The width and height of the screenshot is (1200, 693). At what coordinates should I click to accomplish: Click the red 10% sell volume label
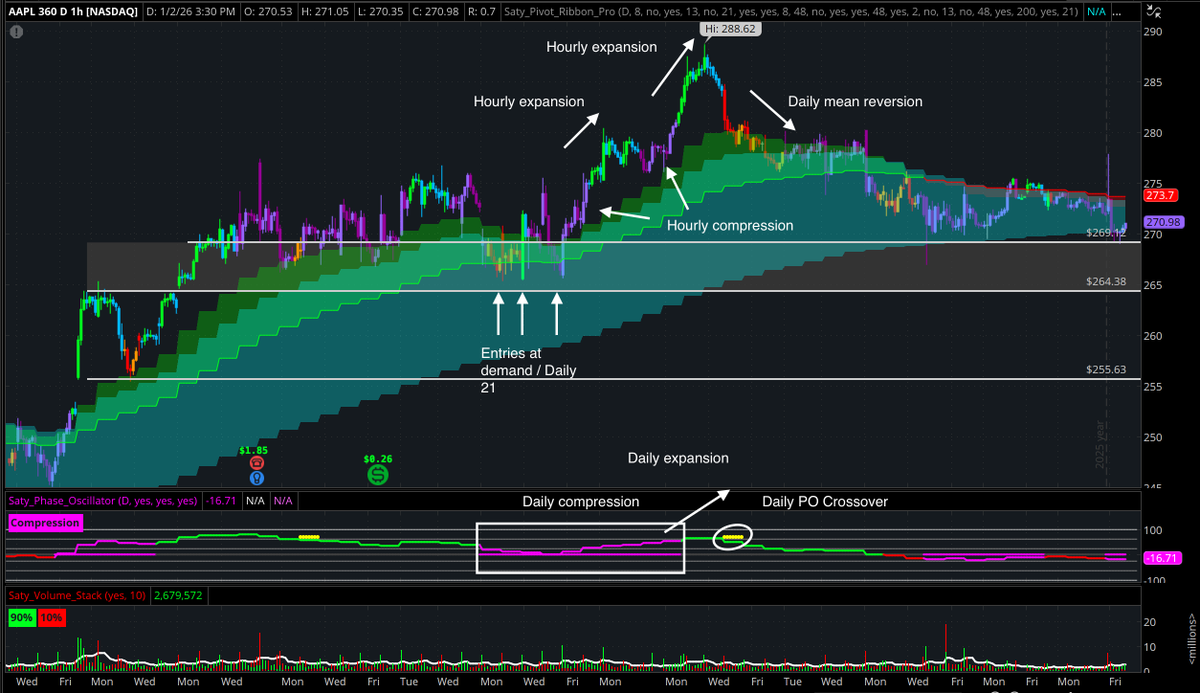[x=51, y=617]
